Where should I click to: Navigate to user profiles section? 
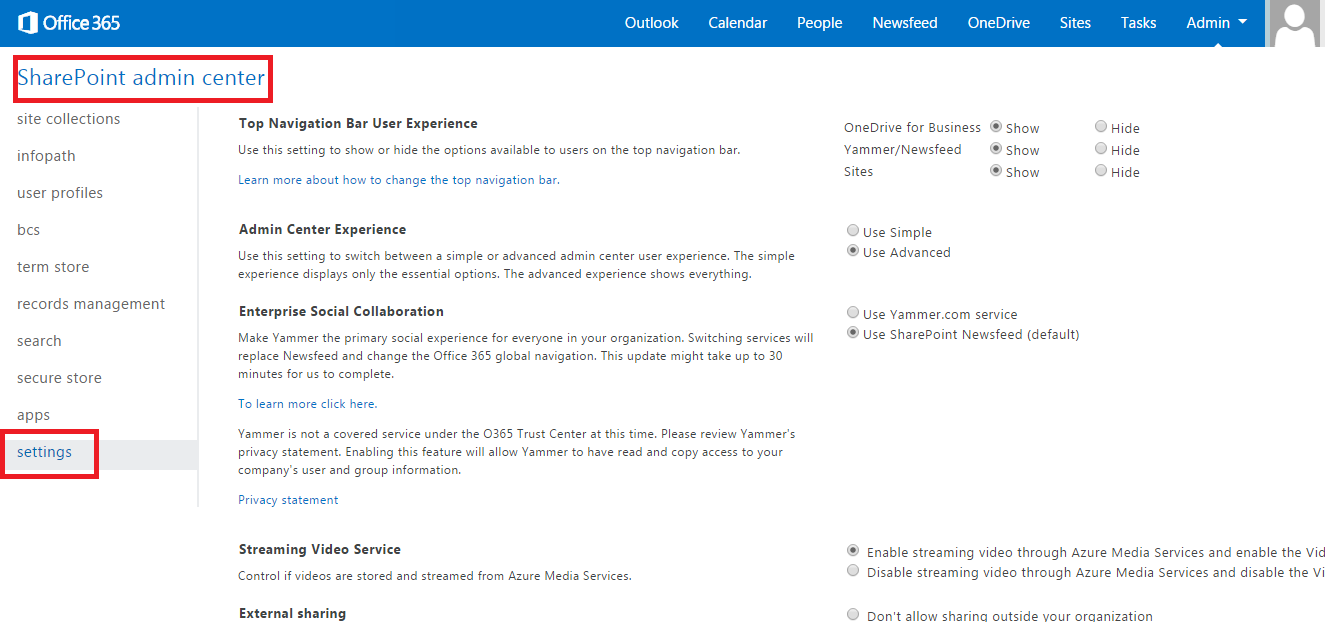pyautogui.click(x=60, y=193)
